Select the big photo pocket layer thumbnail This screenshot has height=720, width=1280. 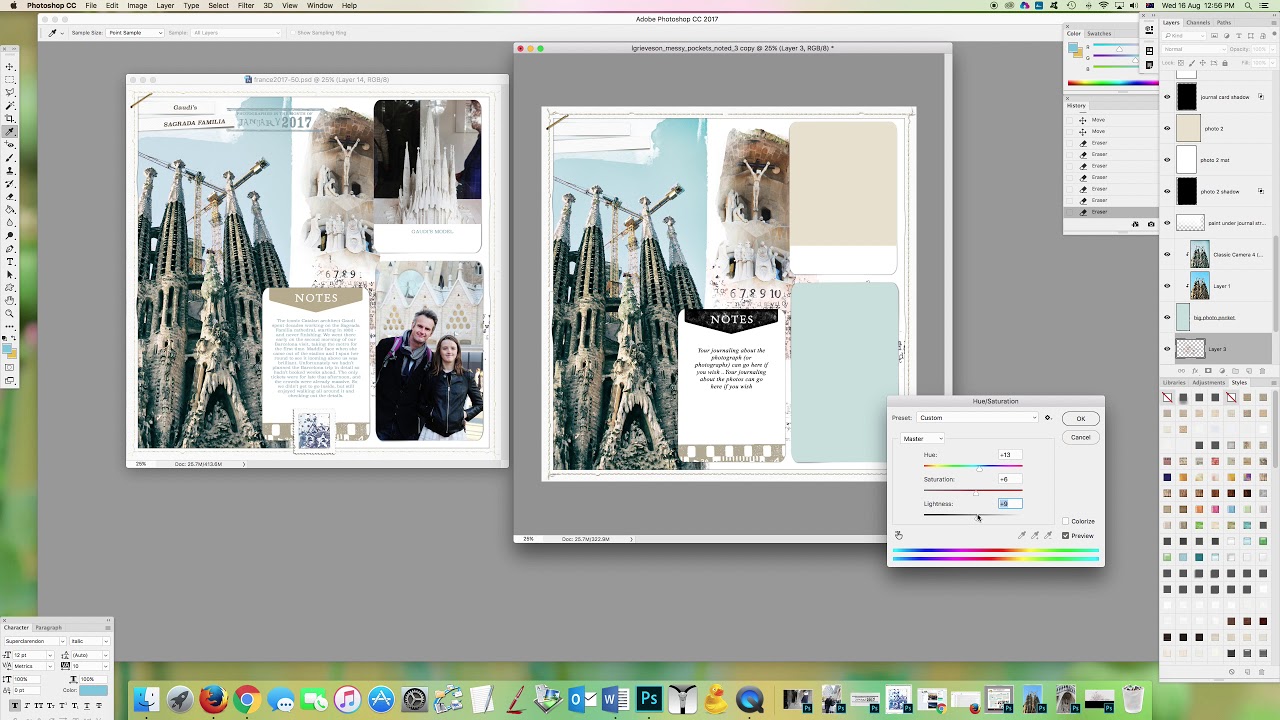coord(1184,317)
